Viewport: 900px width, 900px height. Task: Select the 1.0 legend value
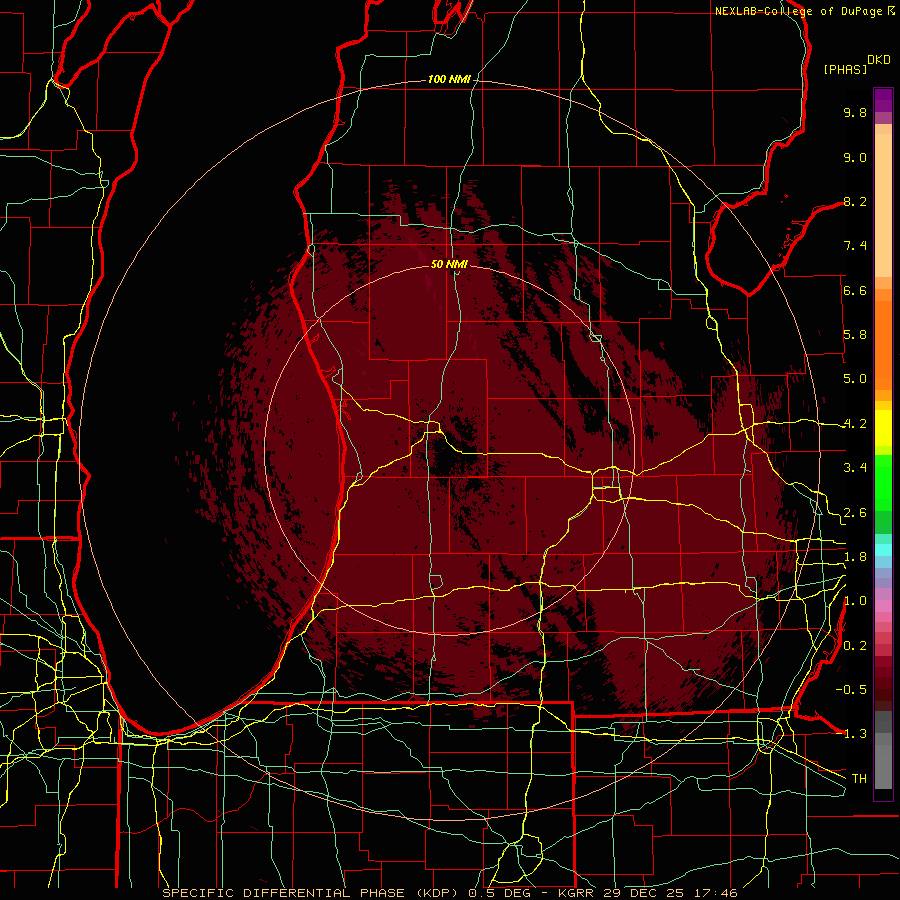click(x=855, y=601)
